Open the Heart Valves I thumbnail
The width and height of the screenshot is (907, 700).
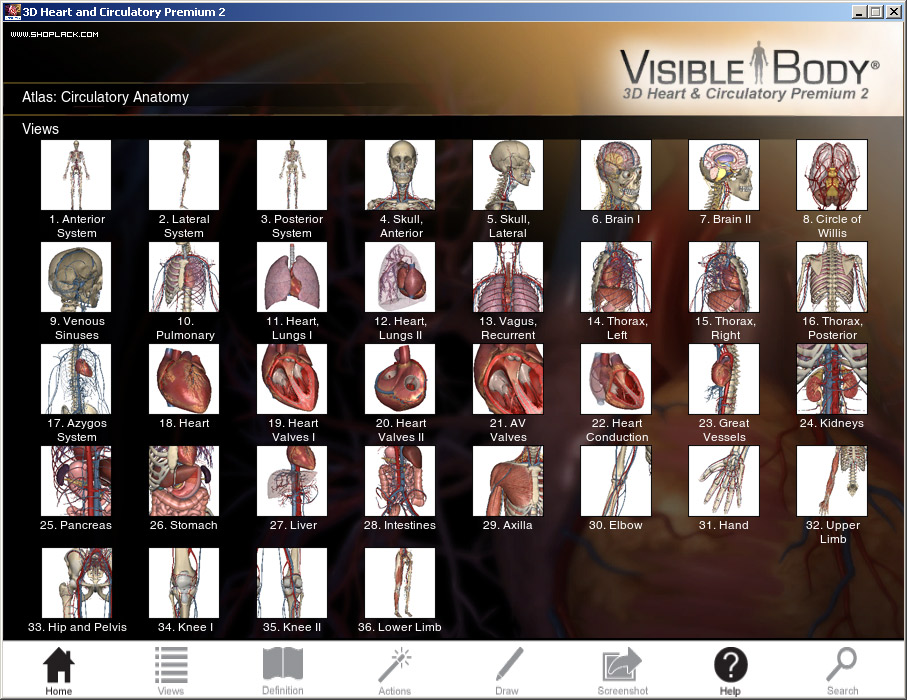(292, 379)
